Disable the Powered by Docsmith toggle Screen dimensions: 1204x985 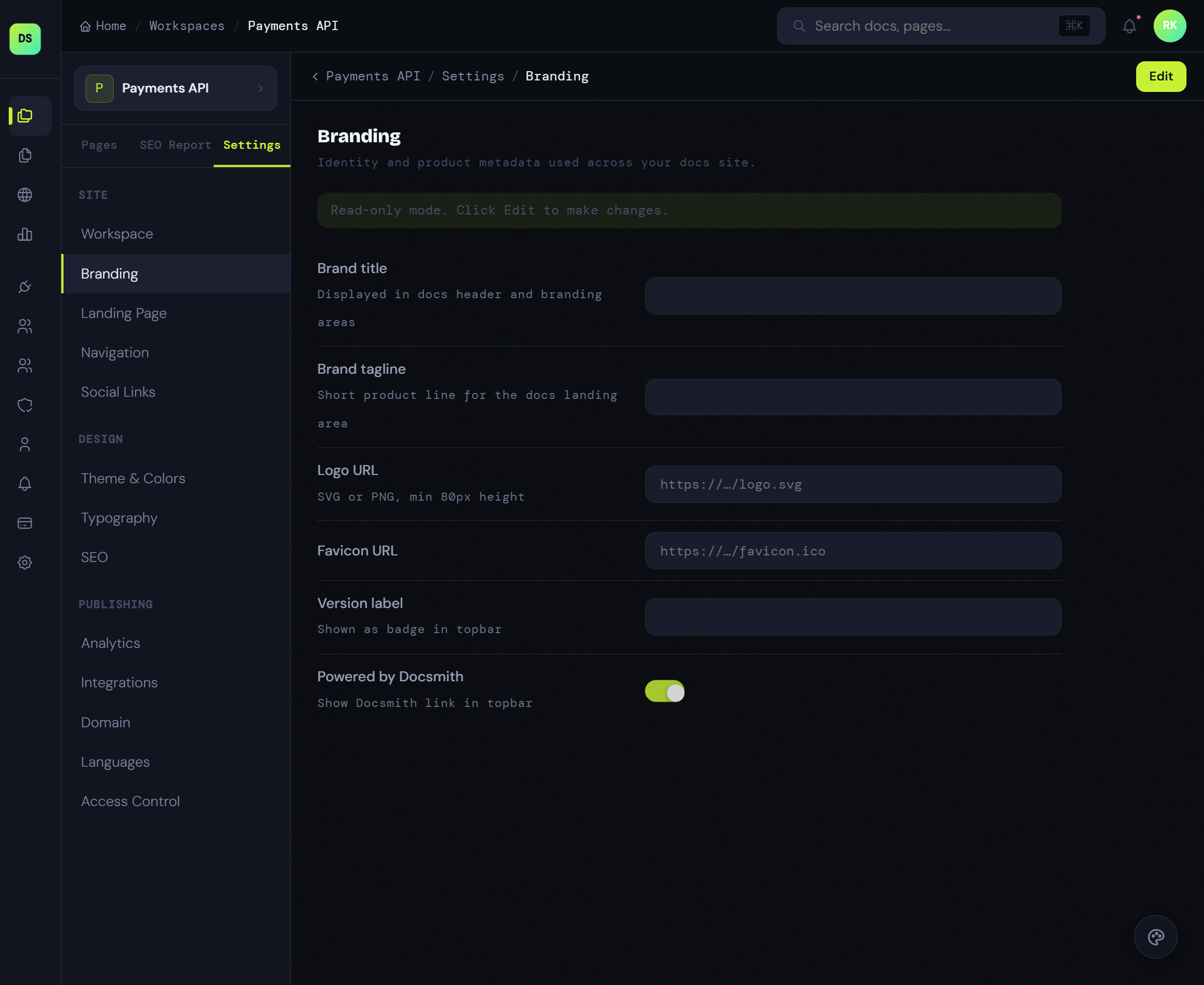click(x=665, y=692)
